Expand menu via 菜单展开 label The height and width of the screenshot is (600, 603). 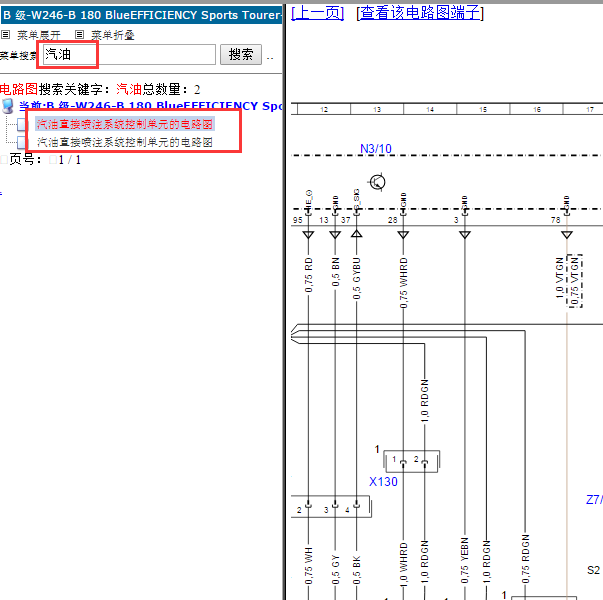pos(39,35)
